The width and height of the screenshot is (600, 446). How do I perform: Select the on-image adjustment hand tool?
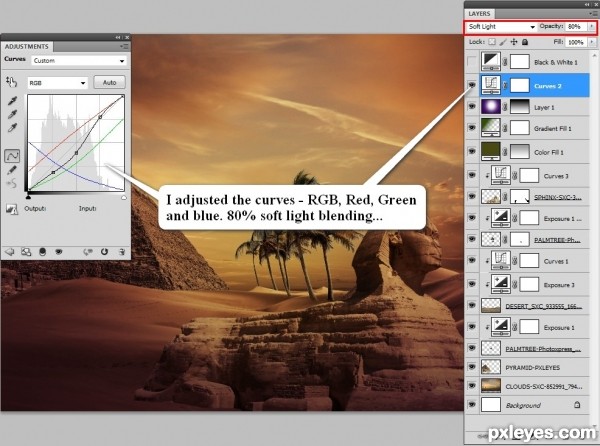pos(11,81)
